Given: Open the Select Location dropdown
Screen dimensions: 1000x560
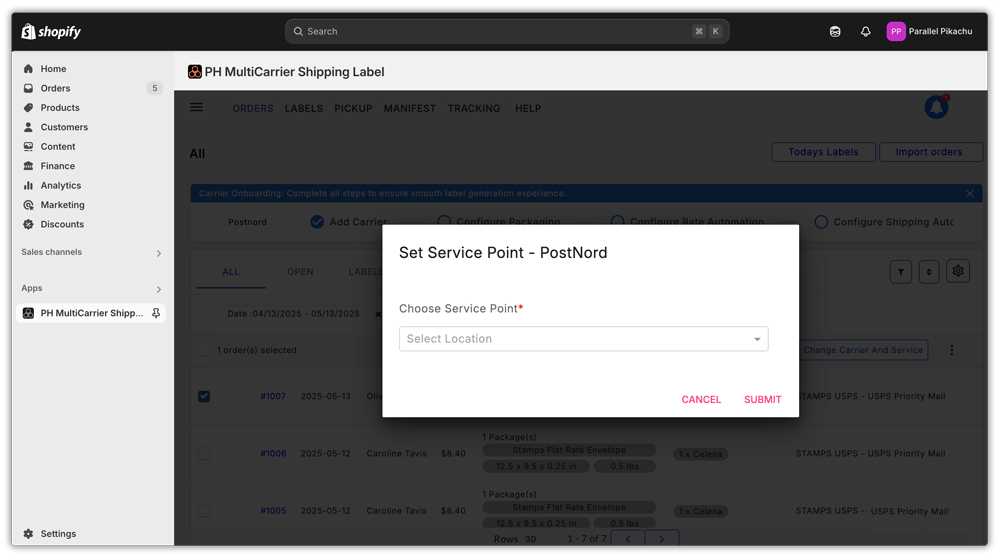Looking at the screenshot, I should point(584,339).
